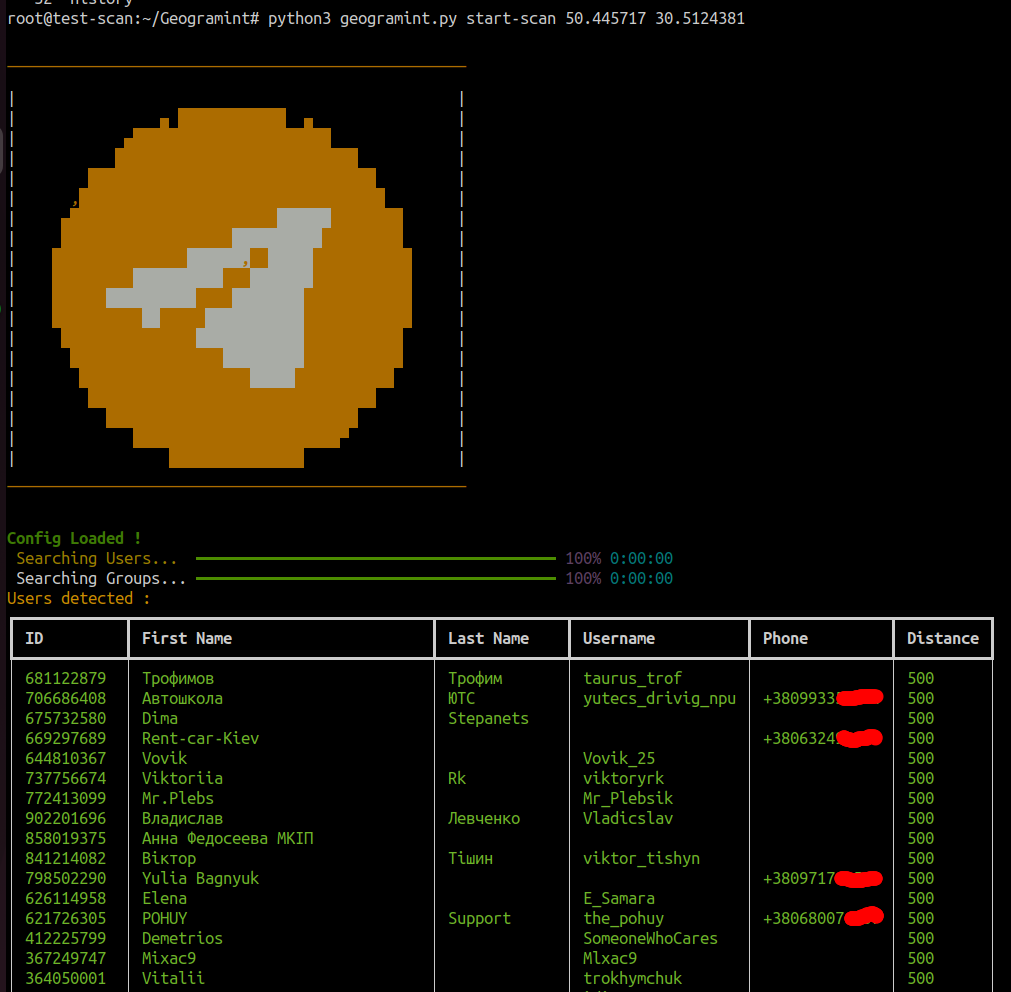Click username 'taurus_trof'

633,678
